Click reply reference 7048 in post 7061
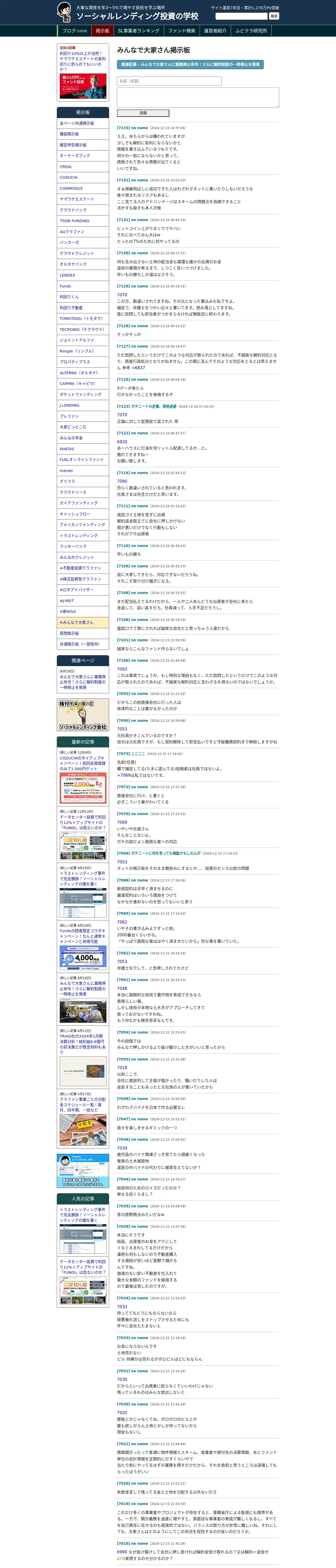336x1568 pixels. pos(122,989)
